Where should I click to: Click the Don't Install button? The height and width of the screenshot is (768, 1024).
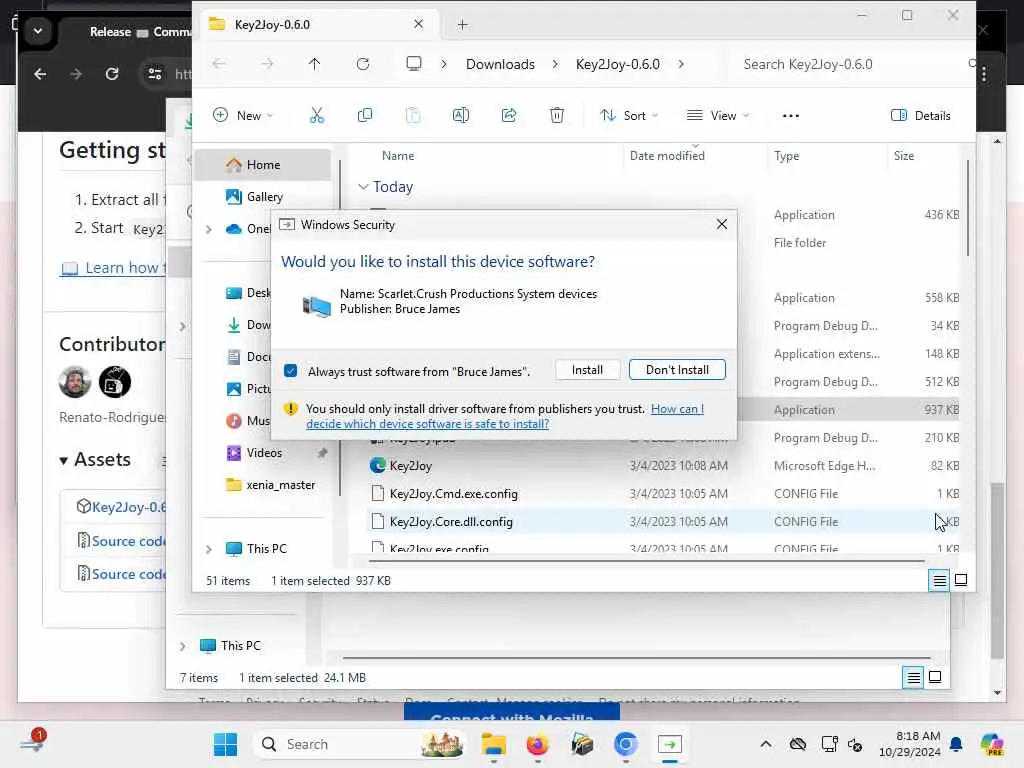point(677,370)
